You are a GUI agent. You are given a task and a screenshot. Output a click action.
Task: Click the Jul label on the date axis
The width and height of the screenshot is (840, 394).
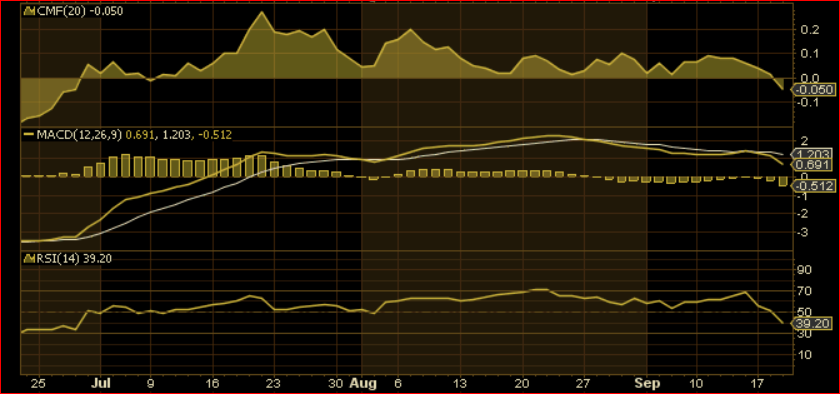[101, 384]
